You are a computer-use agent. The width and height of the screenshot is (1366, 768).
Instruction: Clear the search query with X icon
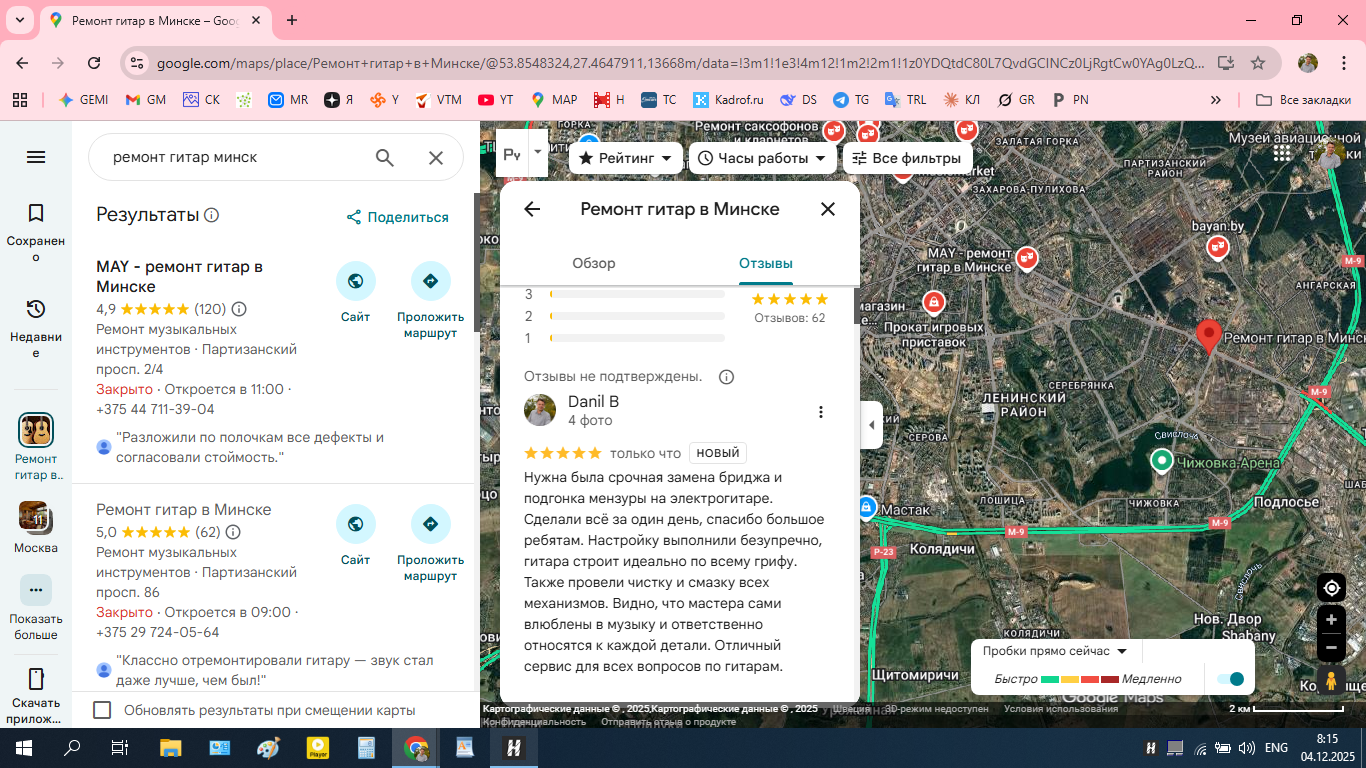(436, 157)
